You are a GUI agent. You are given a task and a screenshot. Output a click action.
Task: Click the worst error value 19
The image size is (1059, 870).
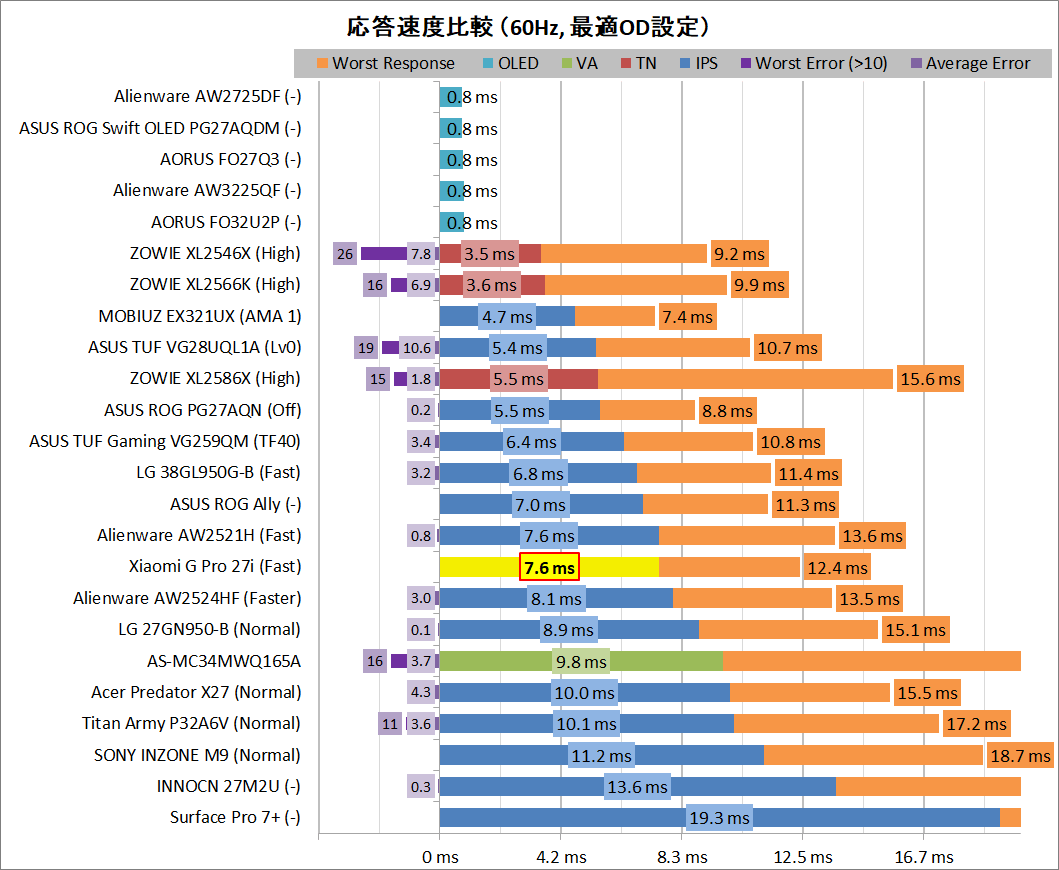click(x=366, y=348)
